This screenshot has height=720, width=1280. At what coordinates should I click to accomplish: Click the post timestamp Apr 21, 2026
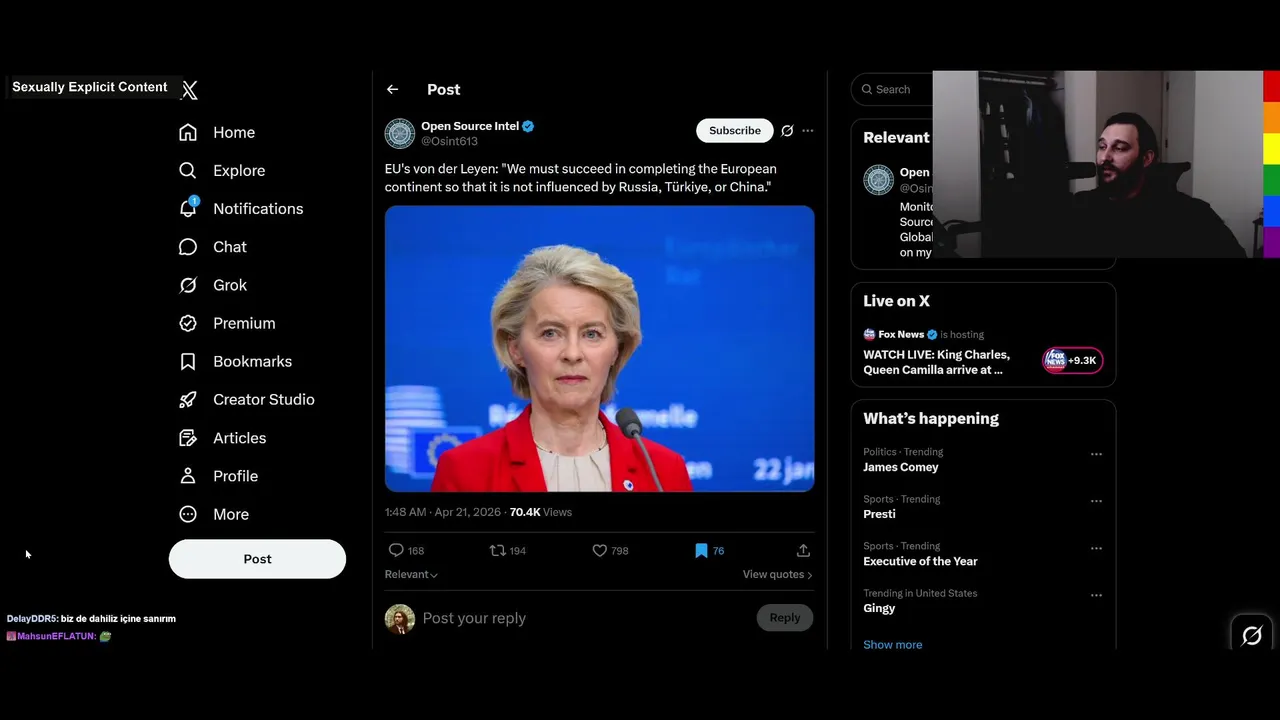click(443, 512)
